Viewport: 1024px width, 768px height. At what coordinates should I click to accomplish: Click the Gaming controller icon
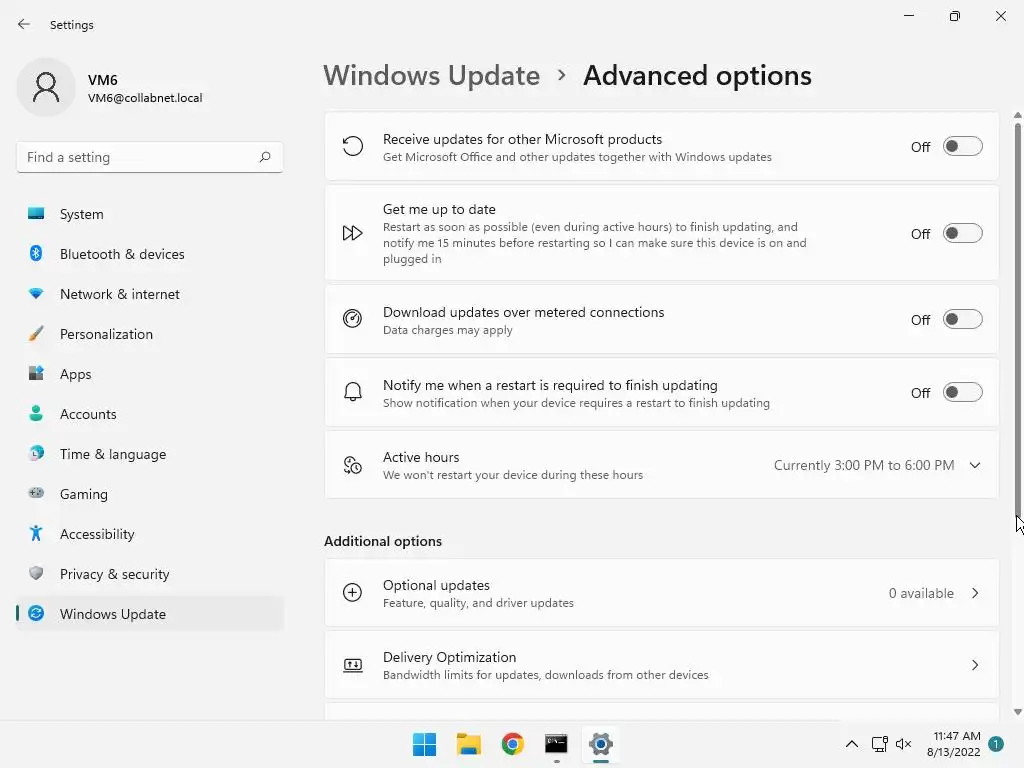(x=36, y=493)
